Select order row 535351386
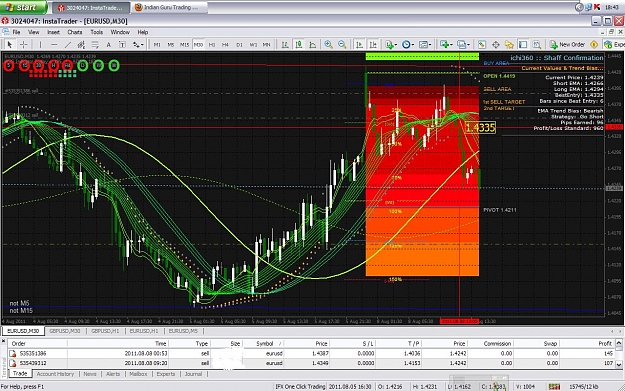 [x=311, y=354]
